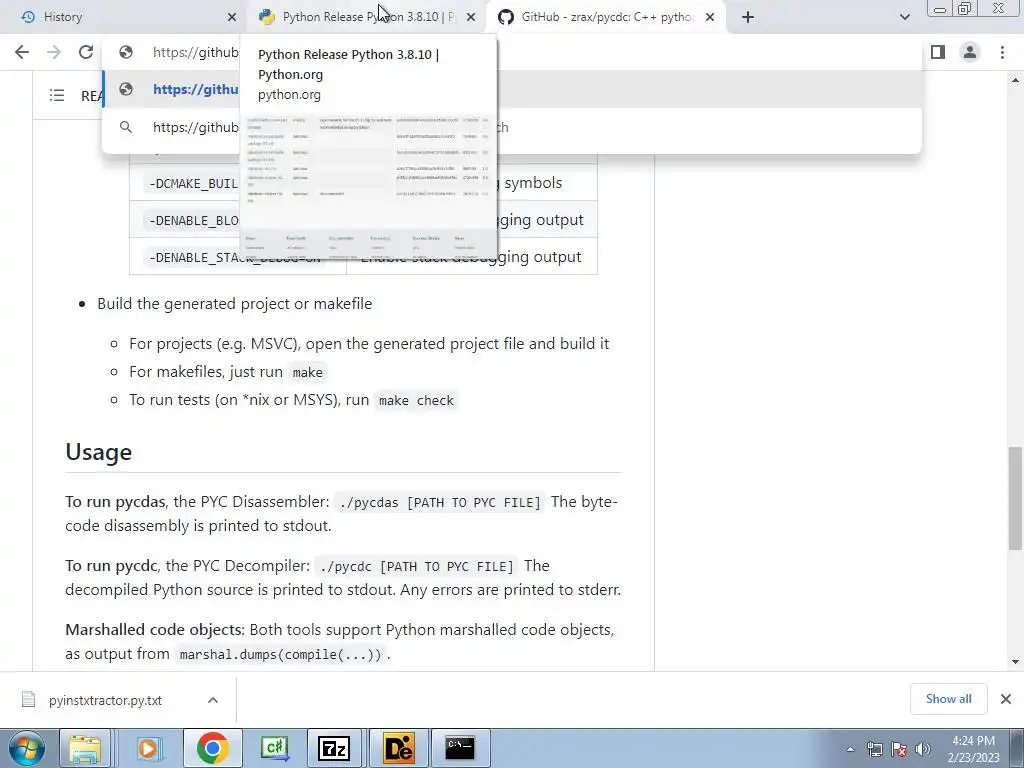
Task: Click the address bar URL text
Action: coord(195,52)
